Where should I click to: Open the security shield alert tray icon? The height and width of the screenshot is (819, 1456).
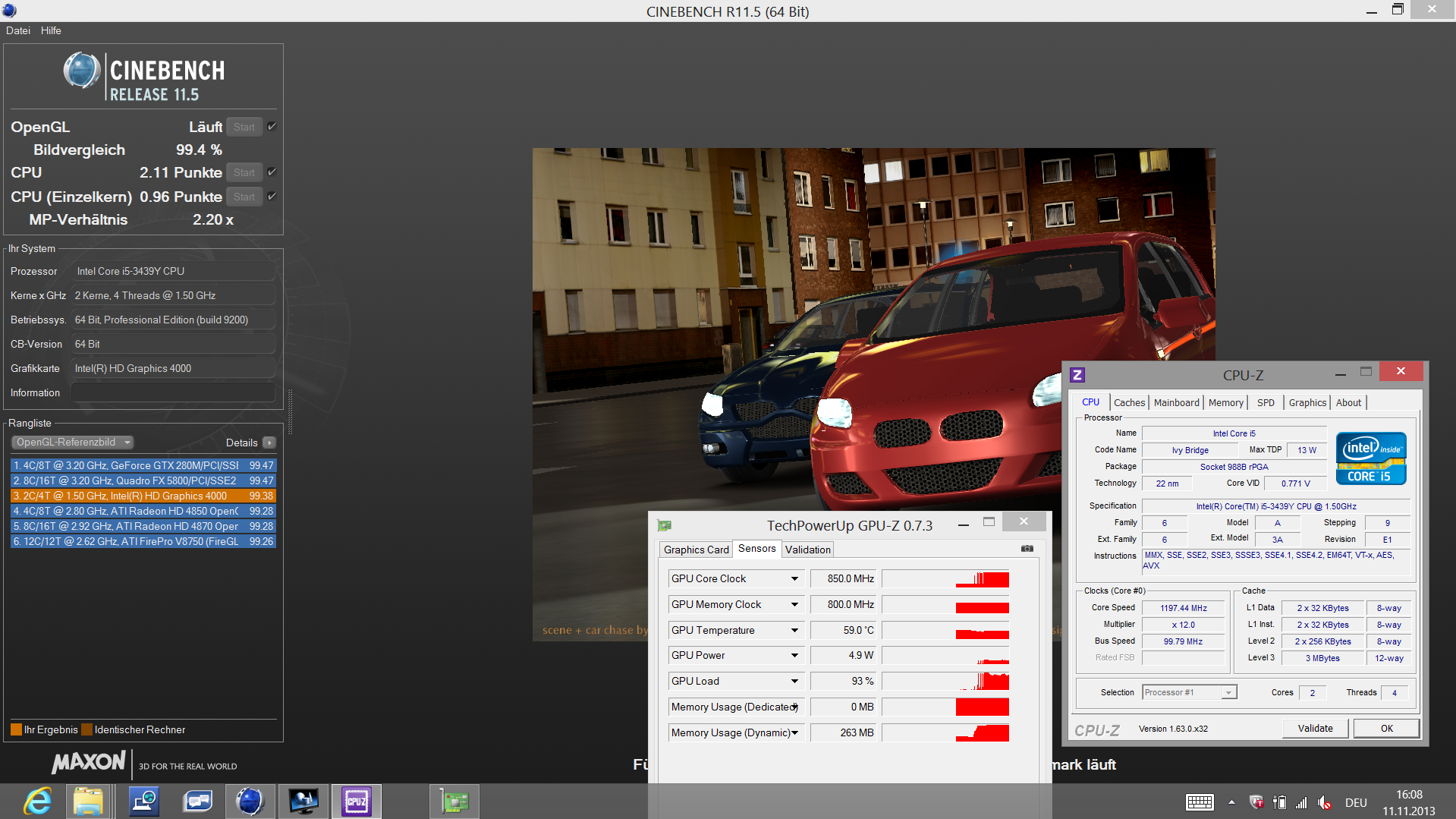pos(1256,802)
